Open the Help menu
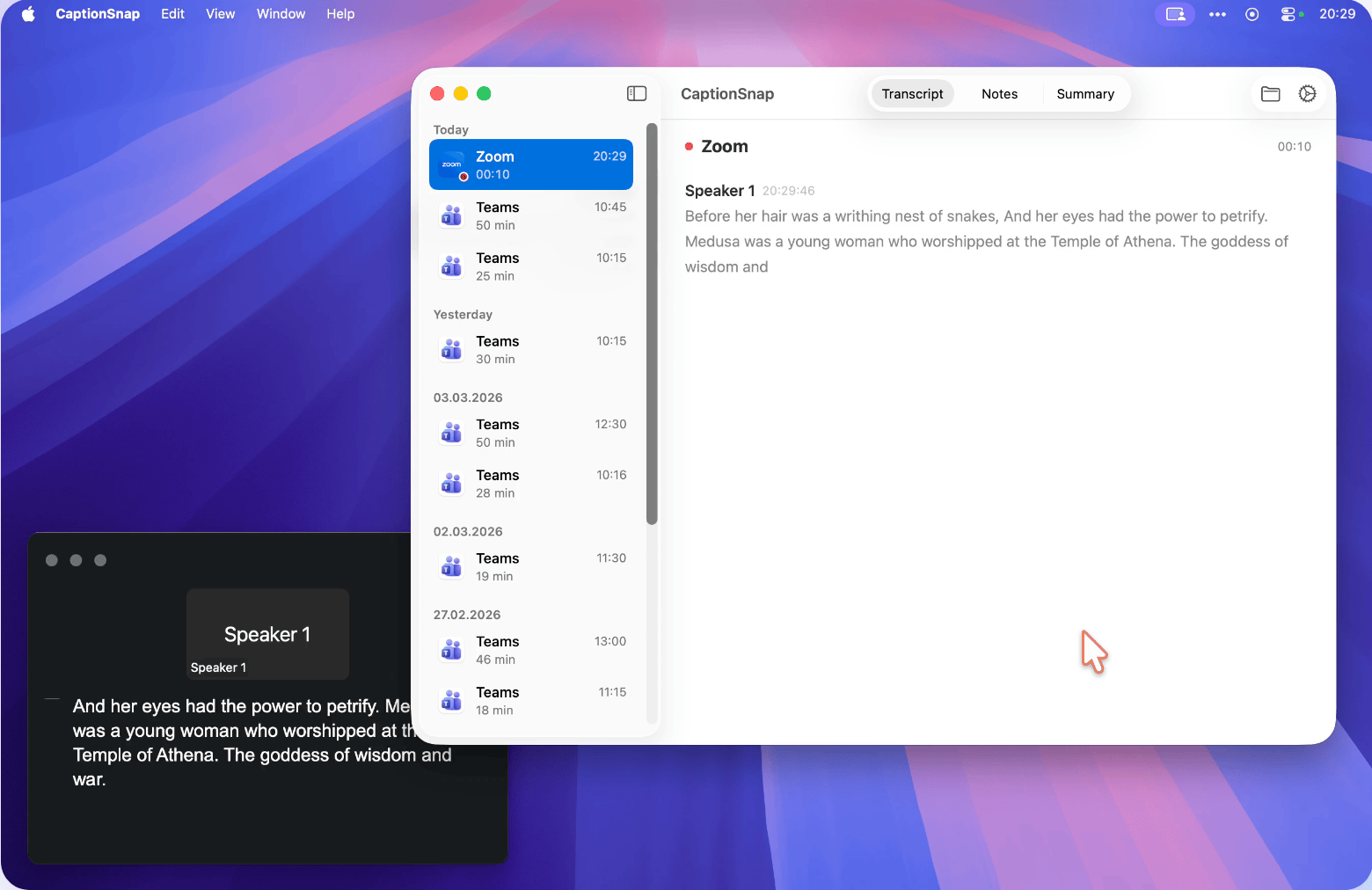 [340, 14]
